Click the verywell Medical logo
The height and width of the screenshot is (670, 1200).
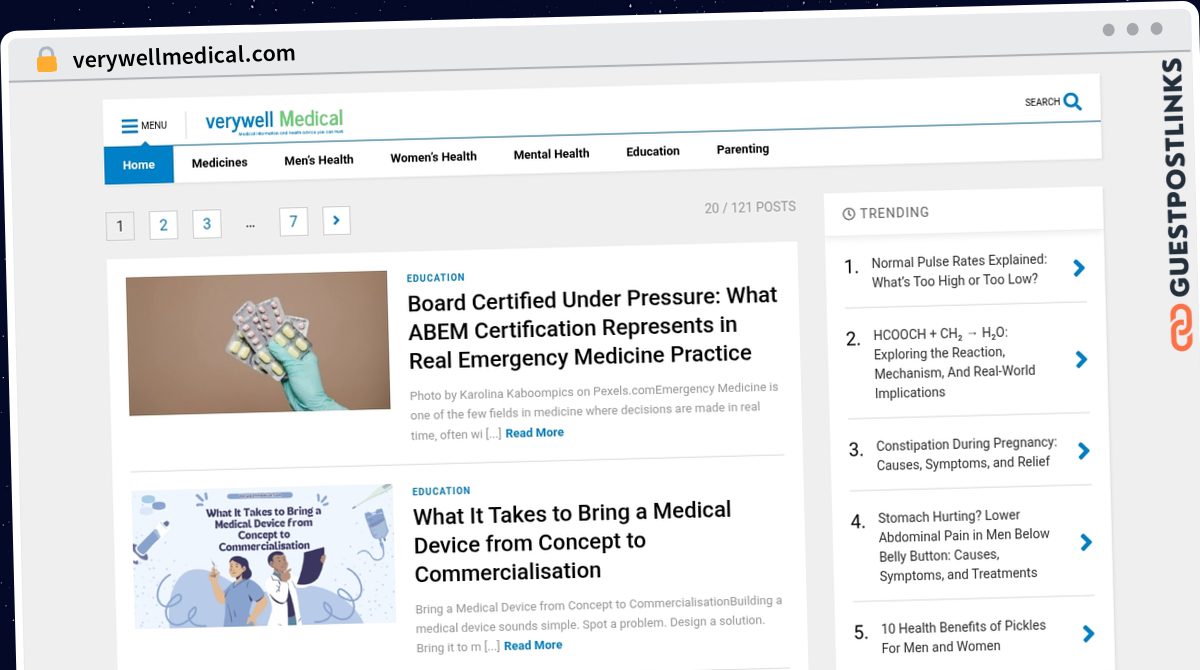click(x=274, y=122)
